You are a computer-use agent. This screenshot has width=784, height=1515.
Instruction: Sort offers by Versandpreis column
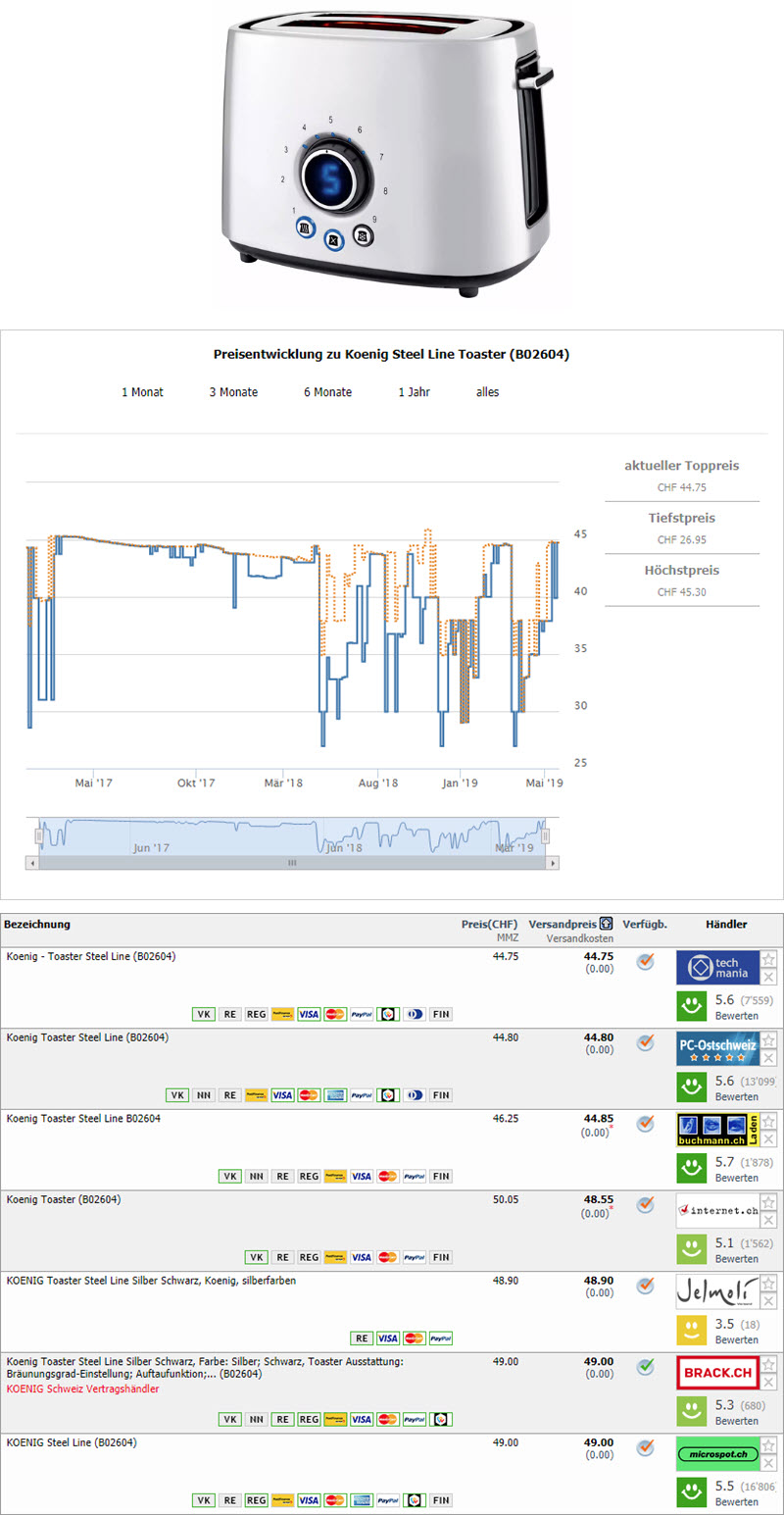click(562, 924)
